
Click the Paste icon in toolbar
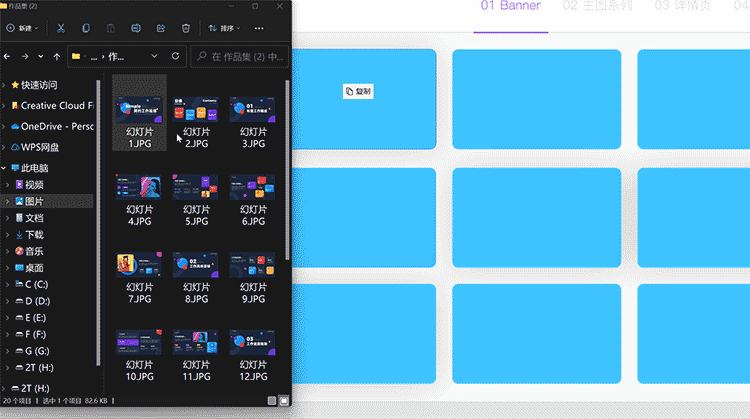click(111, 28)
